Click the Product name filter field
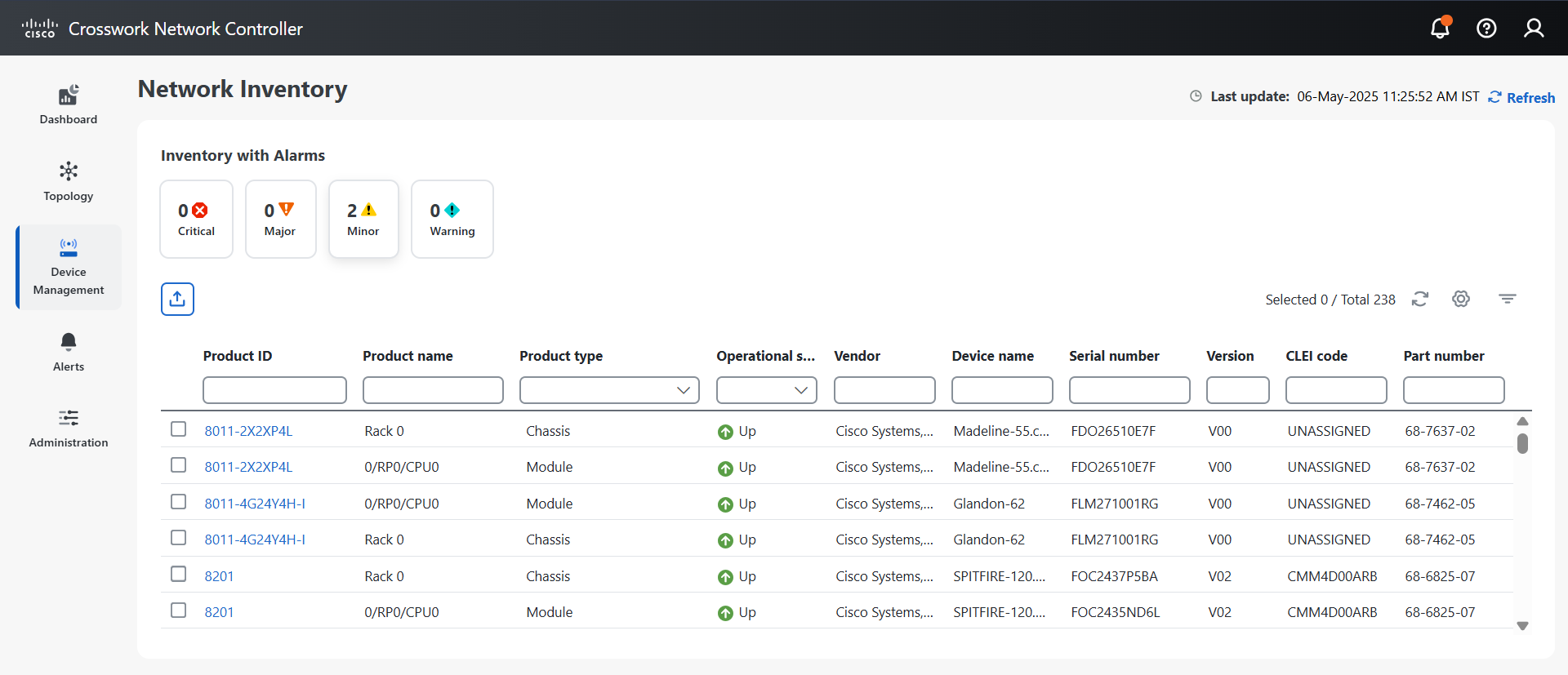 click(x=433, y=390)
